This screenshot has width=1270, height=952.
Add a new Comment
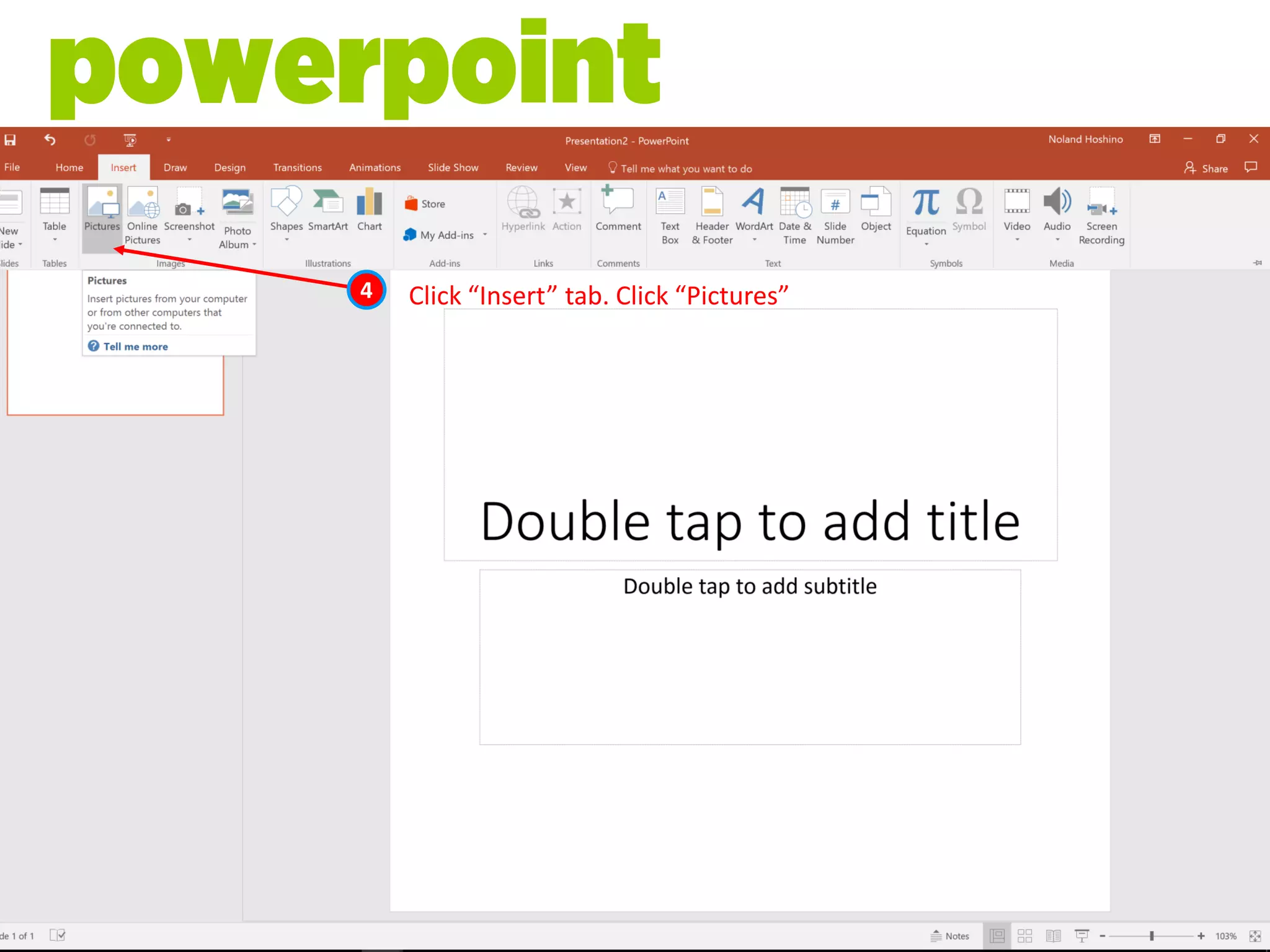point(618,209)
